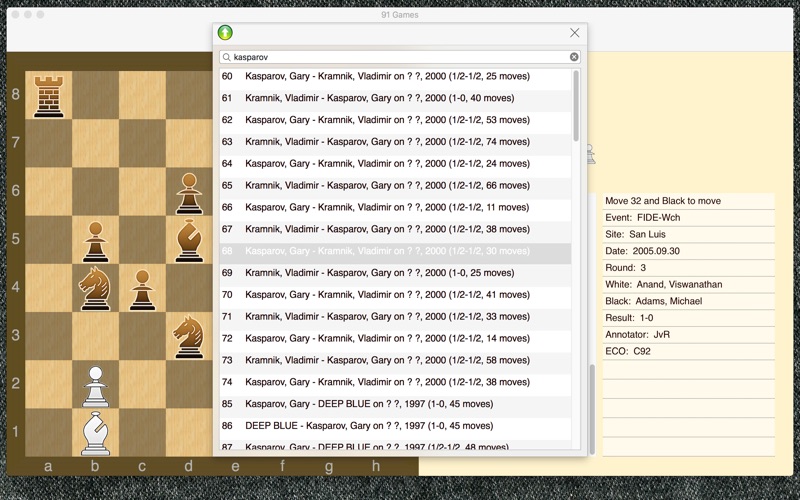This screenshot has height=500, width=800.
Task: Open game 71 Kramnik - Kasparov, 33 moves
Action: pyautogui.click(x=395, y=317)
